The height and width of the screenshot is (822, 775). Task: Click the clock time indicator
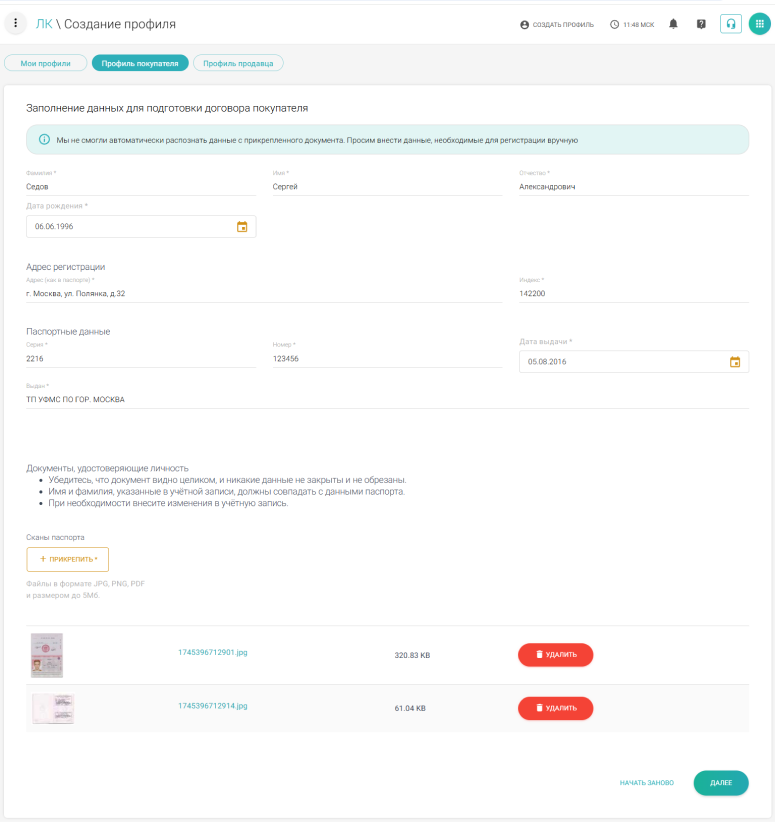[x=632, y=24]
